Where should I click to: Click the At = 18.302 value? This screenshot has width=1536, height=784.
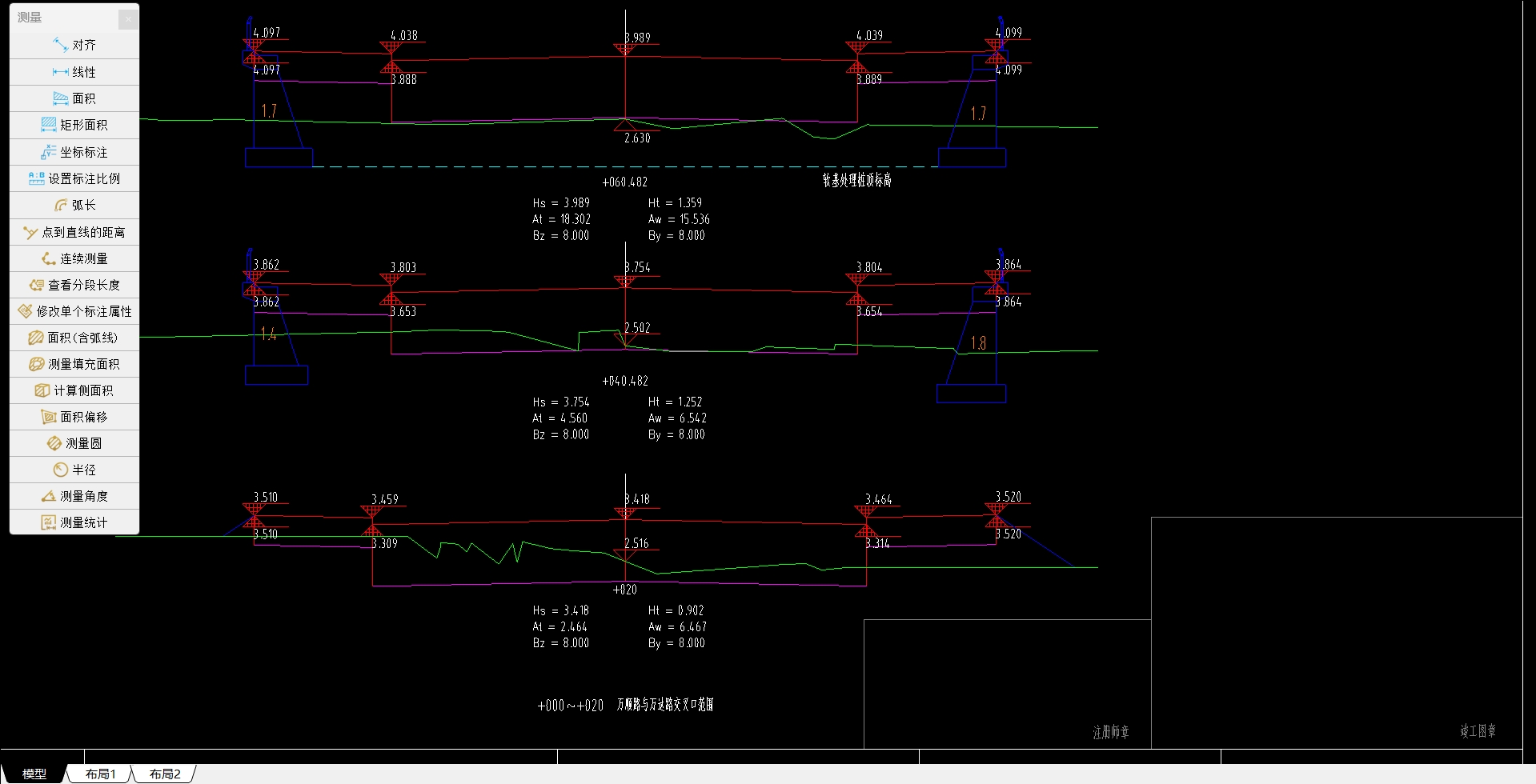click(x=561, y=218)
